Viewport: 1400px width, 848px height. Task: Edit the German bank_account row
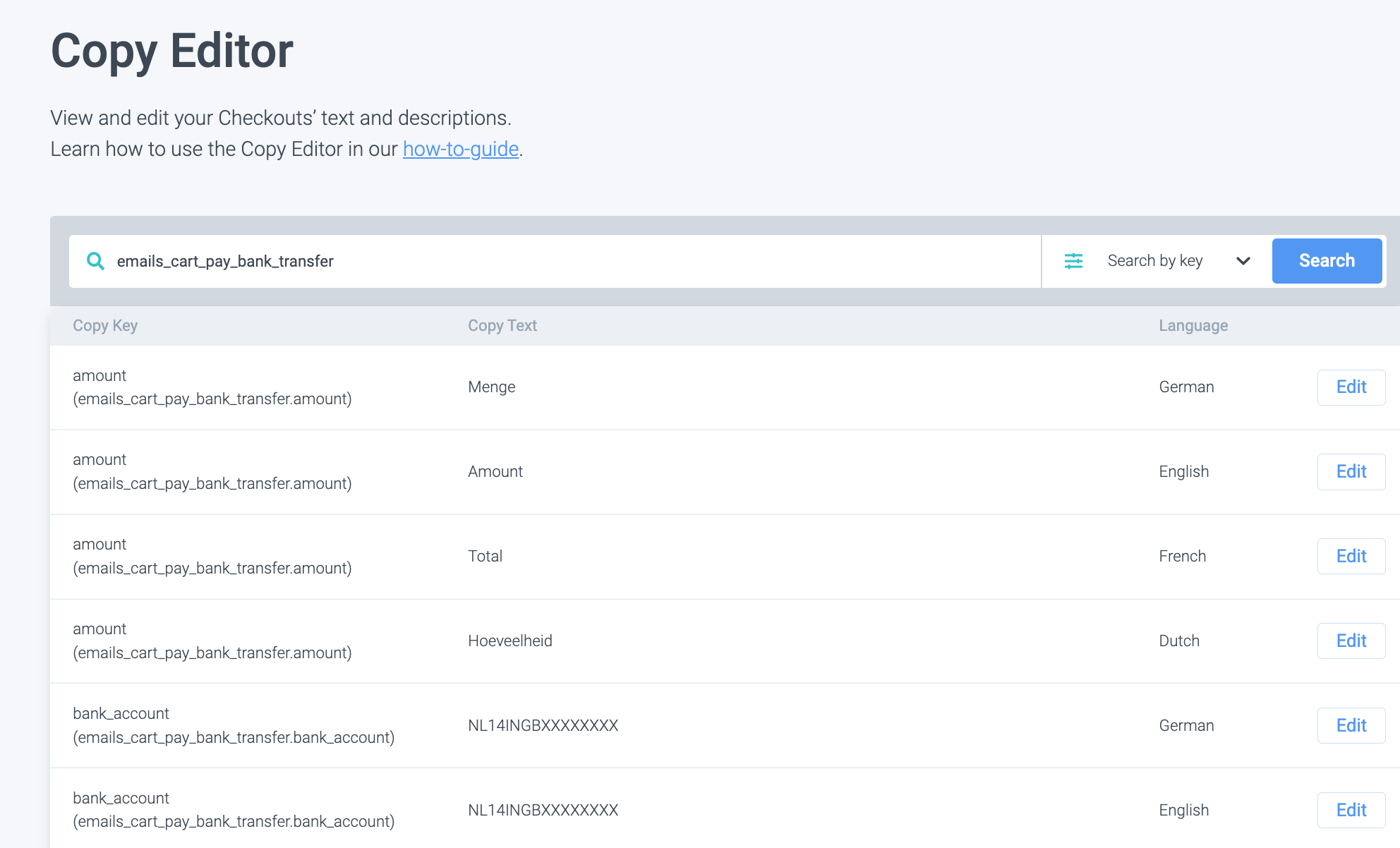click(1351, 725)
